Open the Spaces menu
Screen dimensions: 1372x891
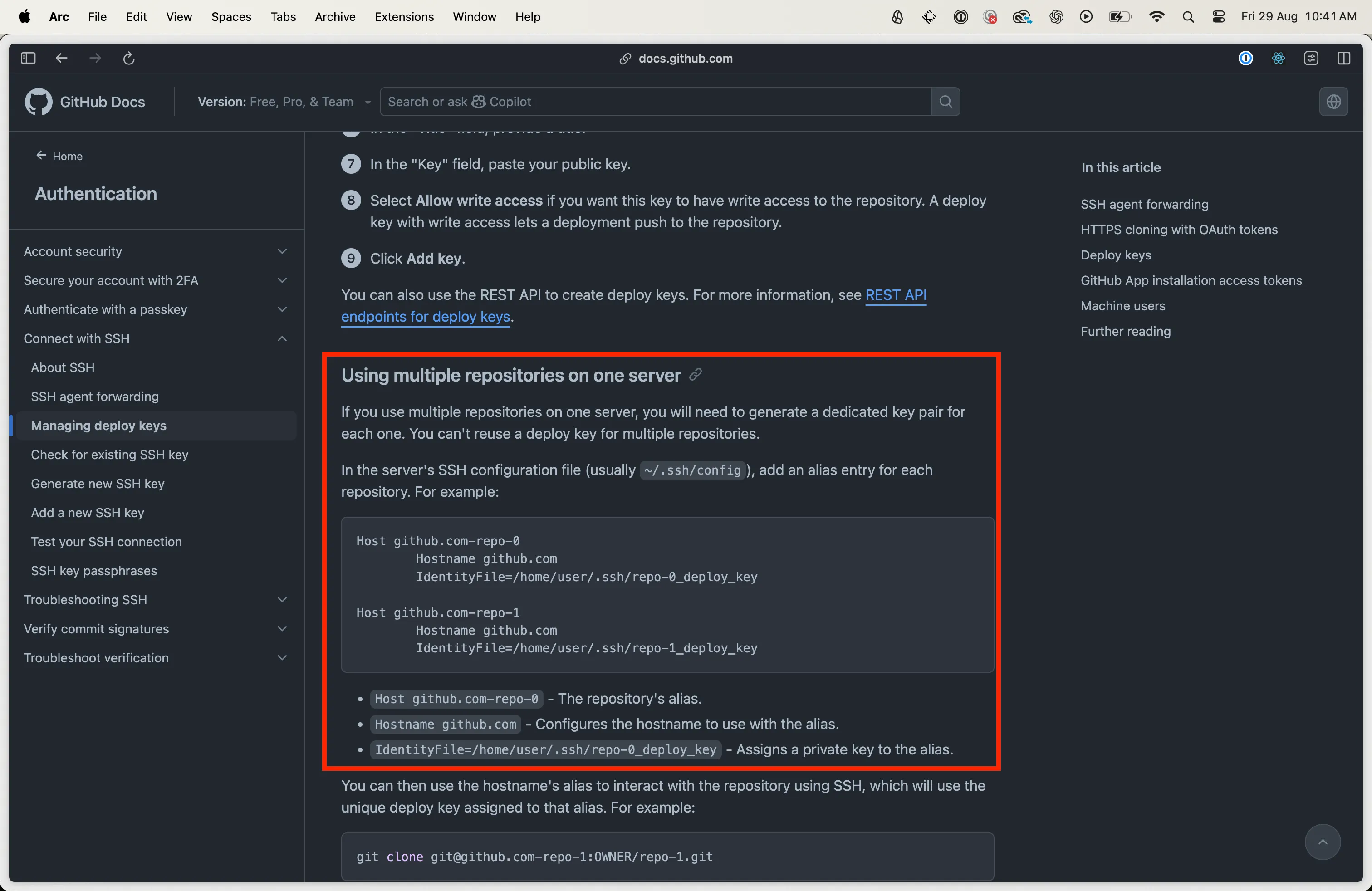[230, 17]
